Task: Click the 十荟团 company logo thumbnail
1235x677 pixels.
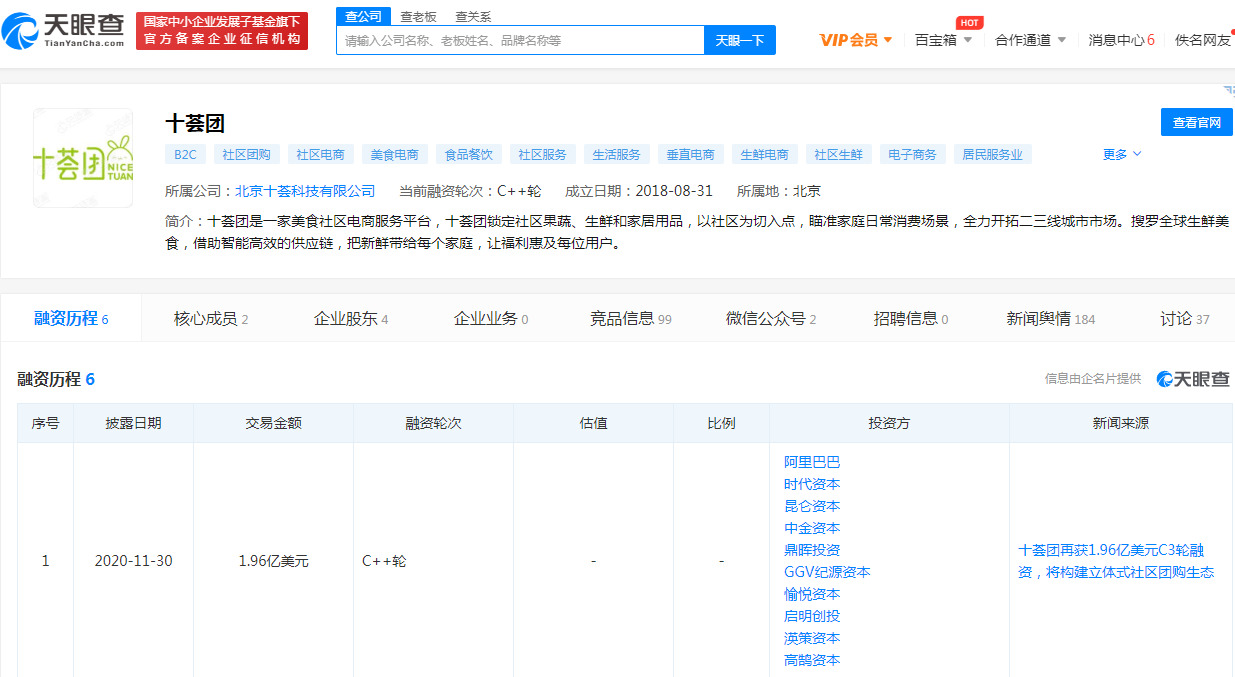Action: point(83,159)
